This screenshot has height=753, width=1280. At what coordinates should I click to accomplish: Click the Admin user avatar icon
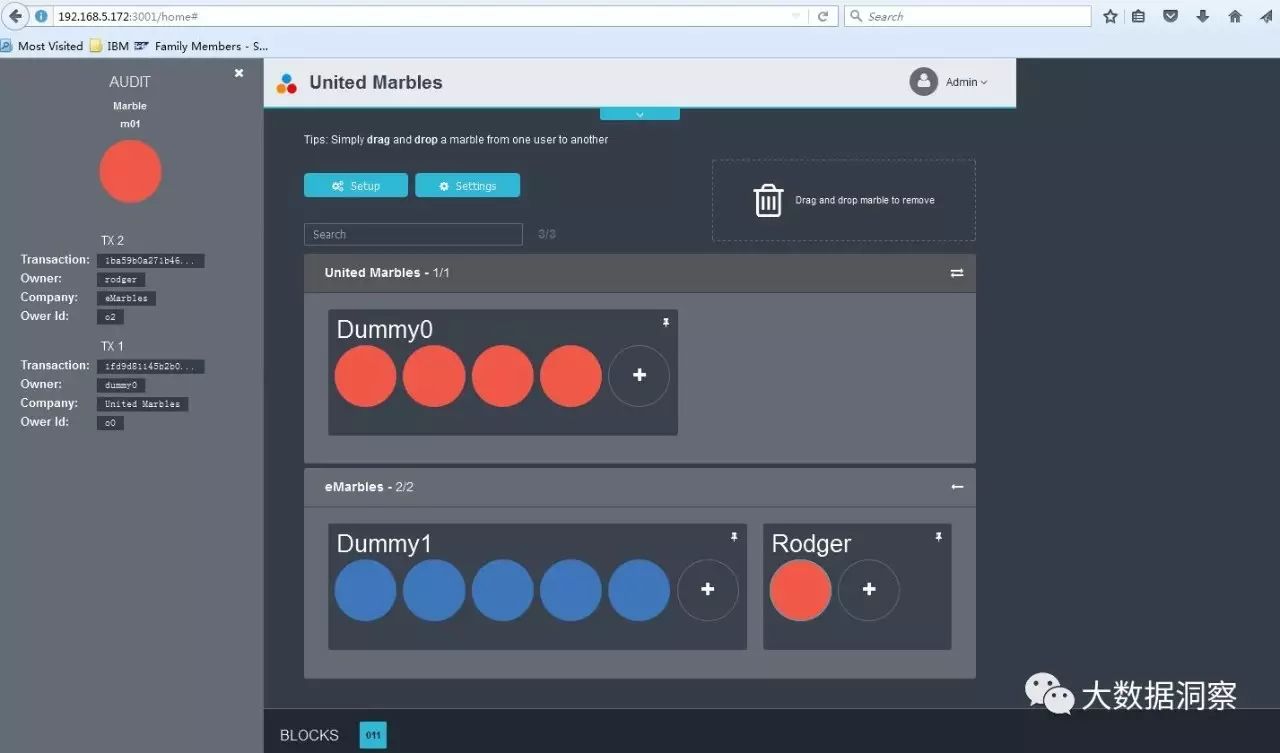click(x=923, y=82)
